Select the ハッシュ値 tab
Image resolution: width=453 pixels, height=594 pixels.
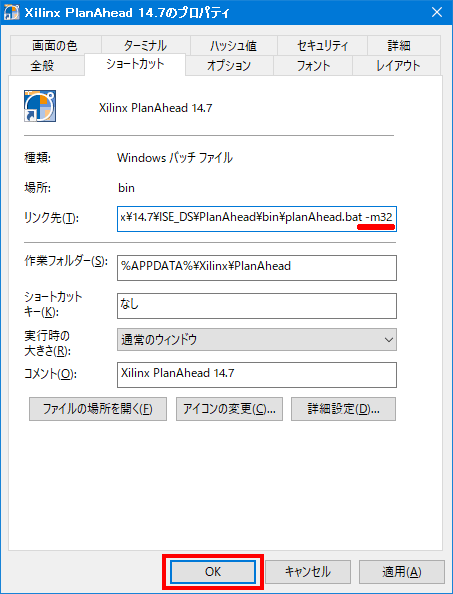tap(234, 46)
